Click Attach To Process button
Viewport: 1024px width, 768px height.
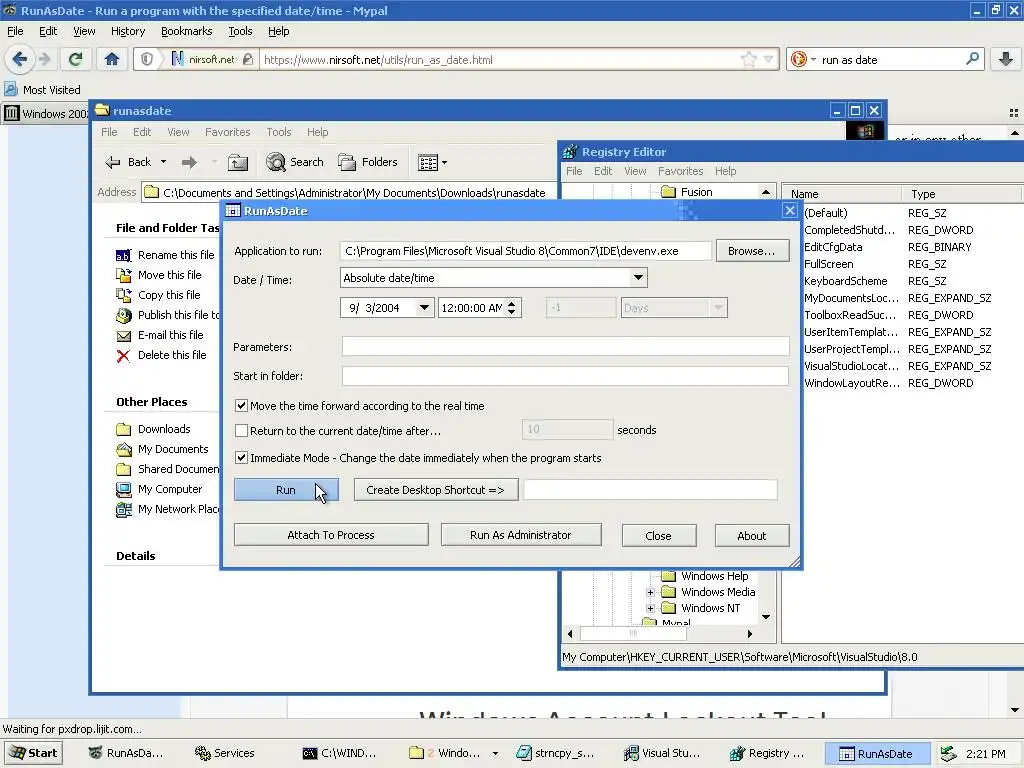(331, 535)
